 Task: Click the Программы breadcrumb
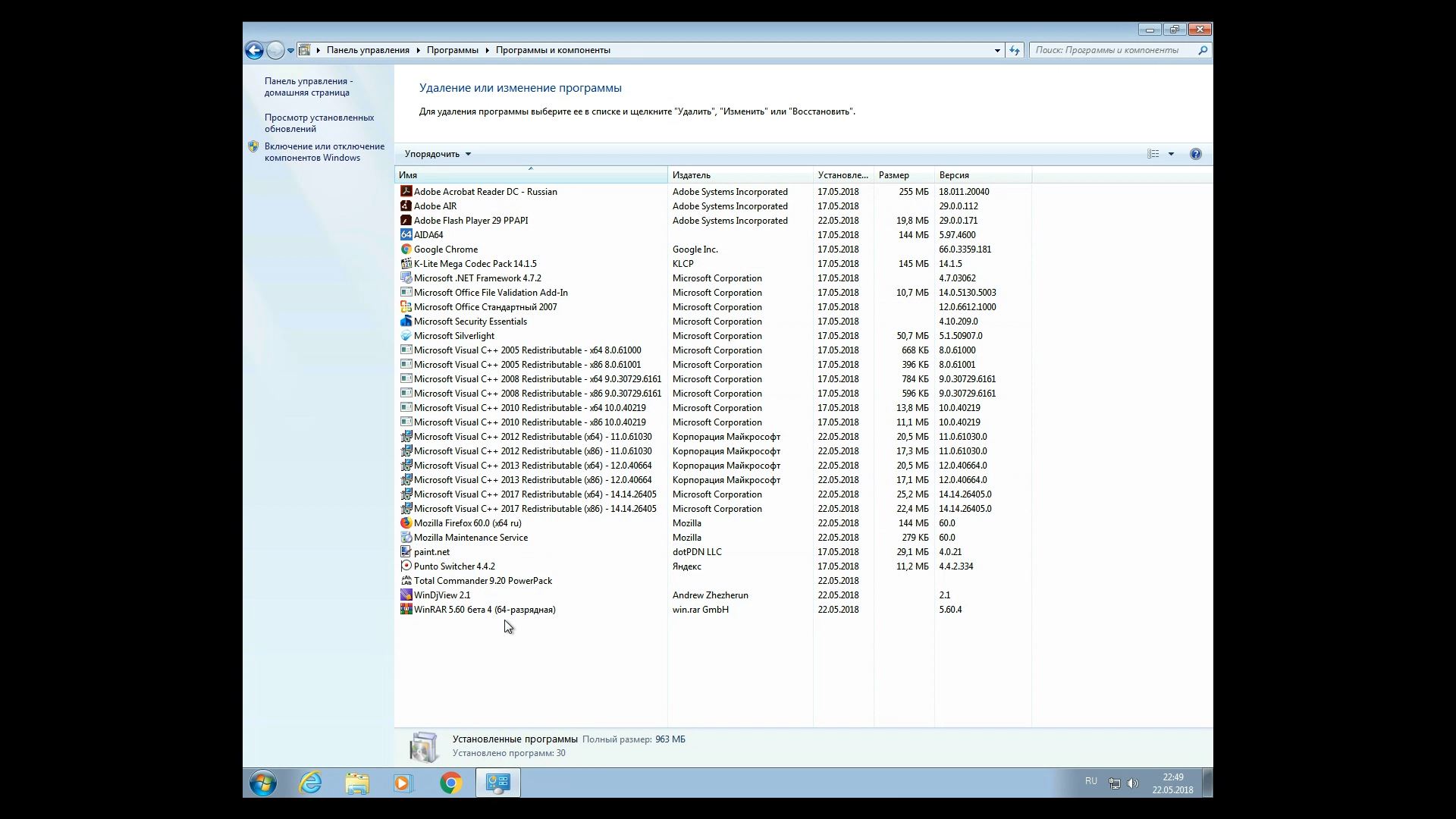(x=452, y=50)
